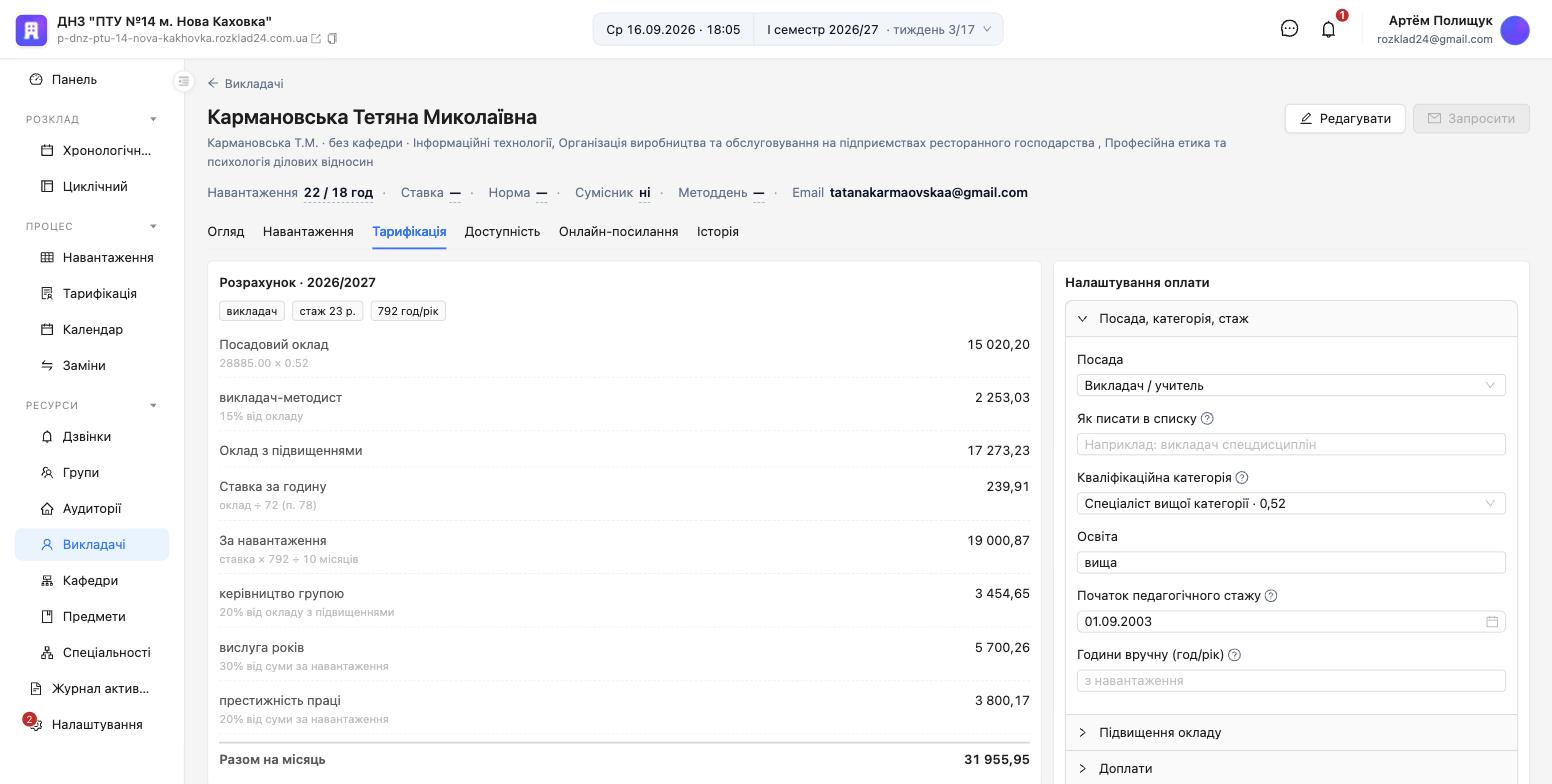Collapse 'Посада, категорія, стаж' section

tap(1291, 319)
